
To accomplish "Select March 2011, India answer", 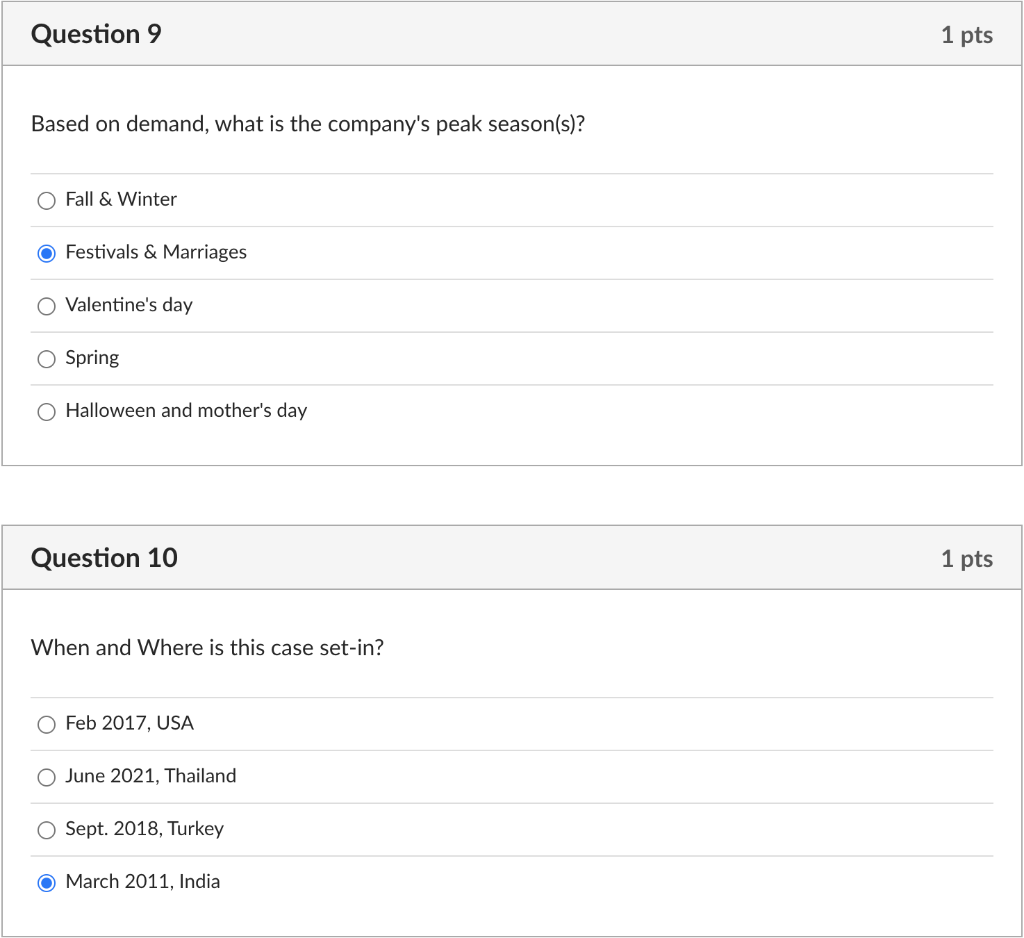I will click(x=46, y=882).
